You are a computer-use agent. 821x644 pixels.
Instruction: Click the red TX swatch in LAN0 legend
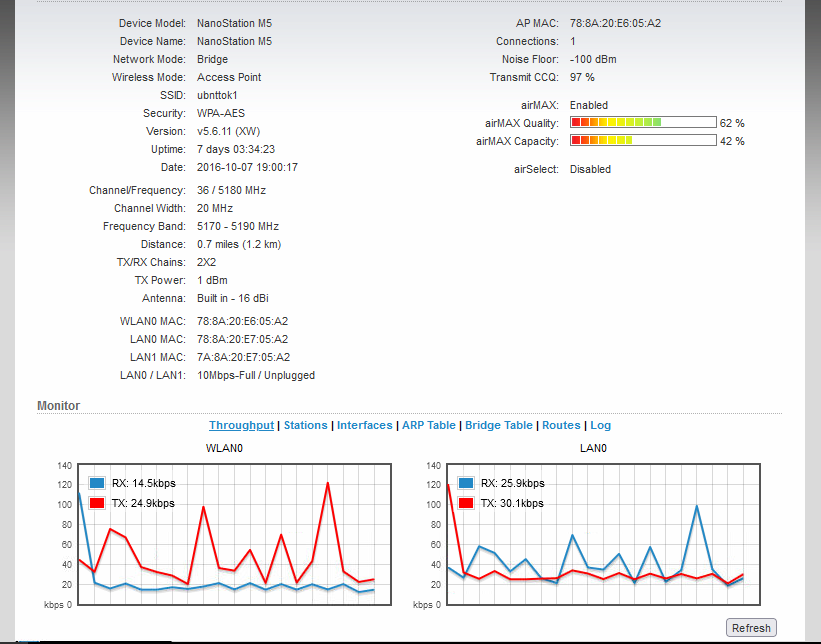(x=465, y=503)
